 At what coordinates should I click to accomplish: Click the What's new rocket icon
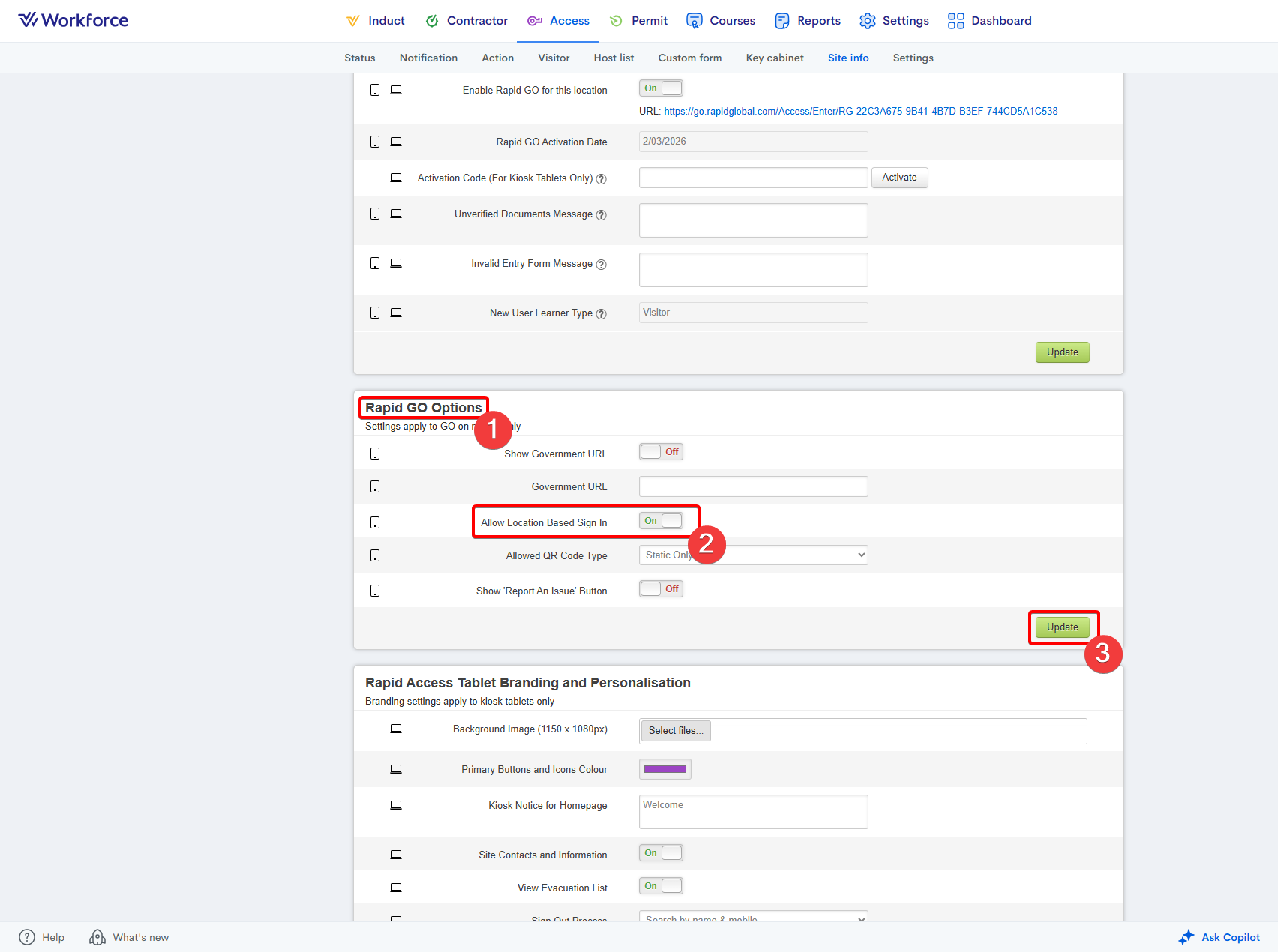pyautogui.click(x=97, y=937)
